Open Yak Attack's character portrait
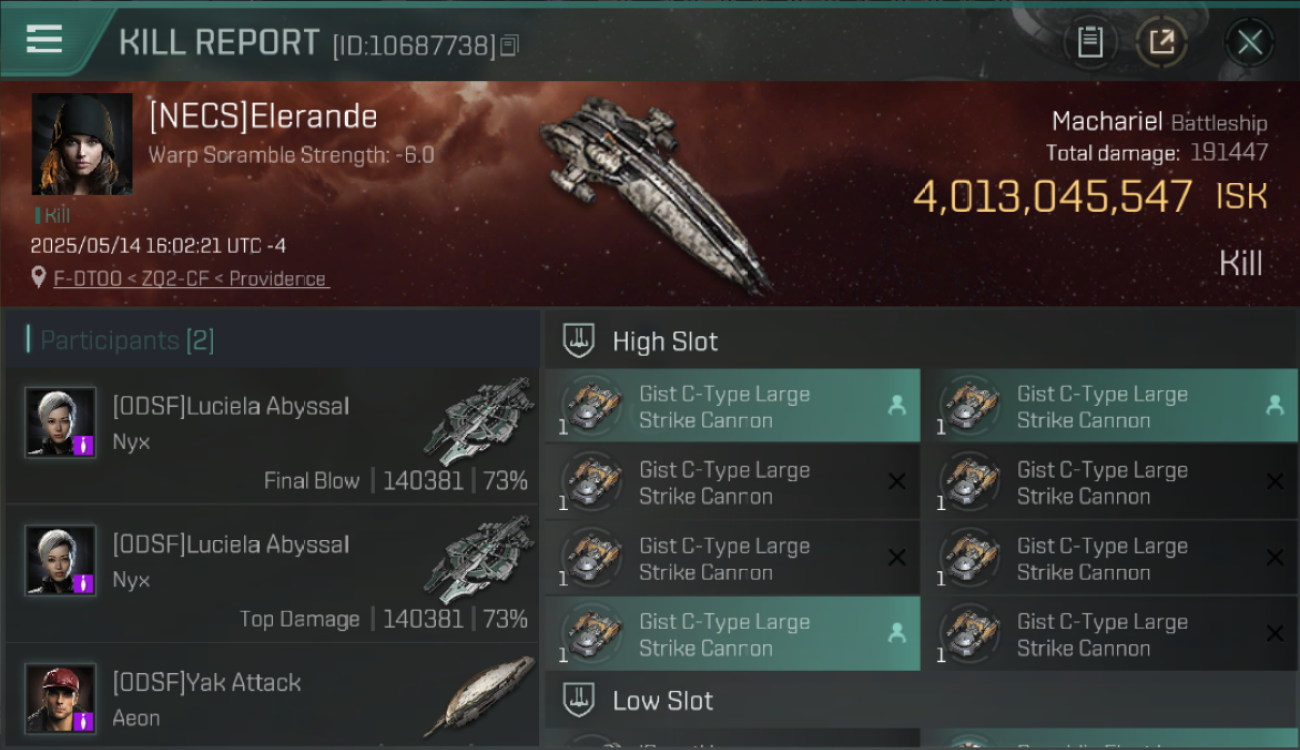1300x750 pixels. [60, 698]
